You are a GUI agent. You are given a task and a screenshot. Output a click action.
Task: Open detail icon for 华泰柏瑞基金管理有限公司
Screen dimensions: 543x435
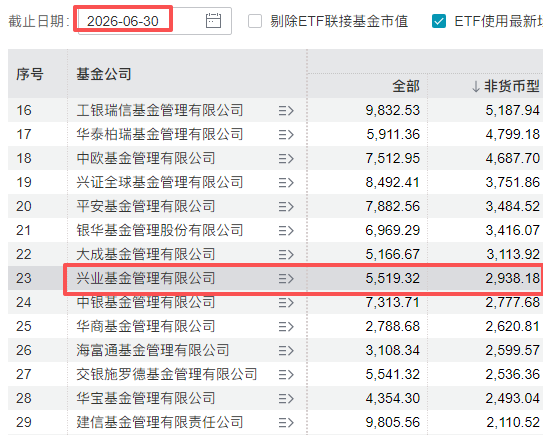[286, 135]
